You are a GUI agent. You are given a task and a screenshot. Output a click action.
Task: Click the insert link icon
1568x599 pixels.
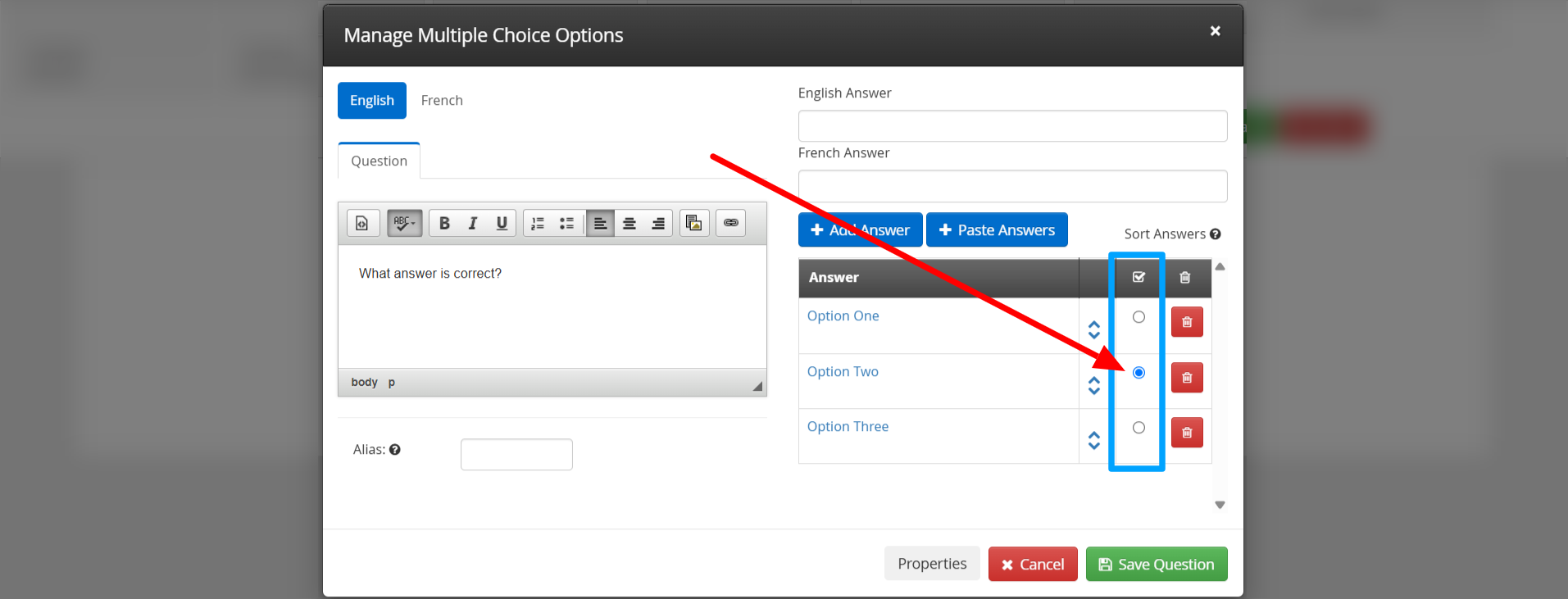point(730,223)
